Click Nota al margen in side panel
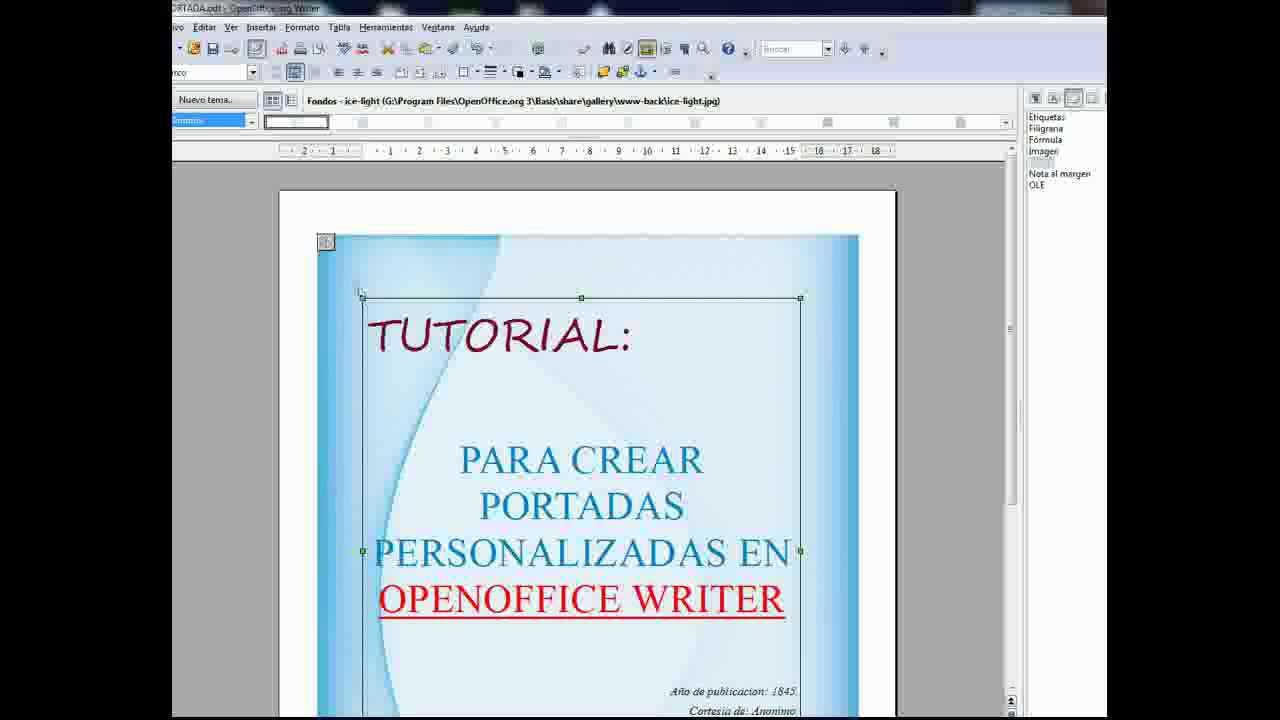 coord(1059,174)
